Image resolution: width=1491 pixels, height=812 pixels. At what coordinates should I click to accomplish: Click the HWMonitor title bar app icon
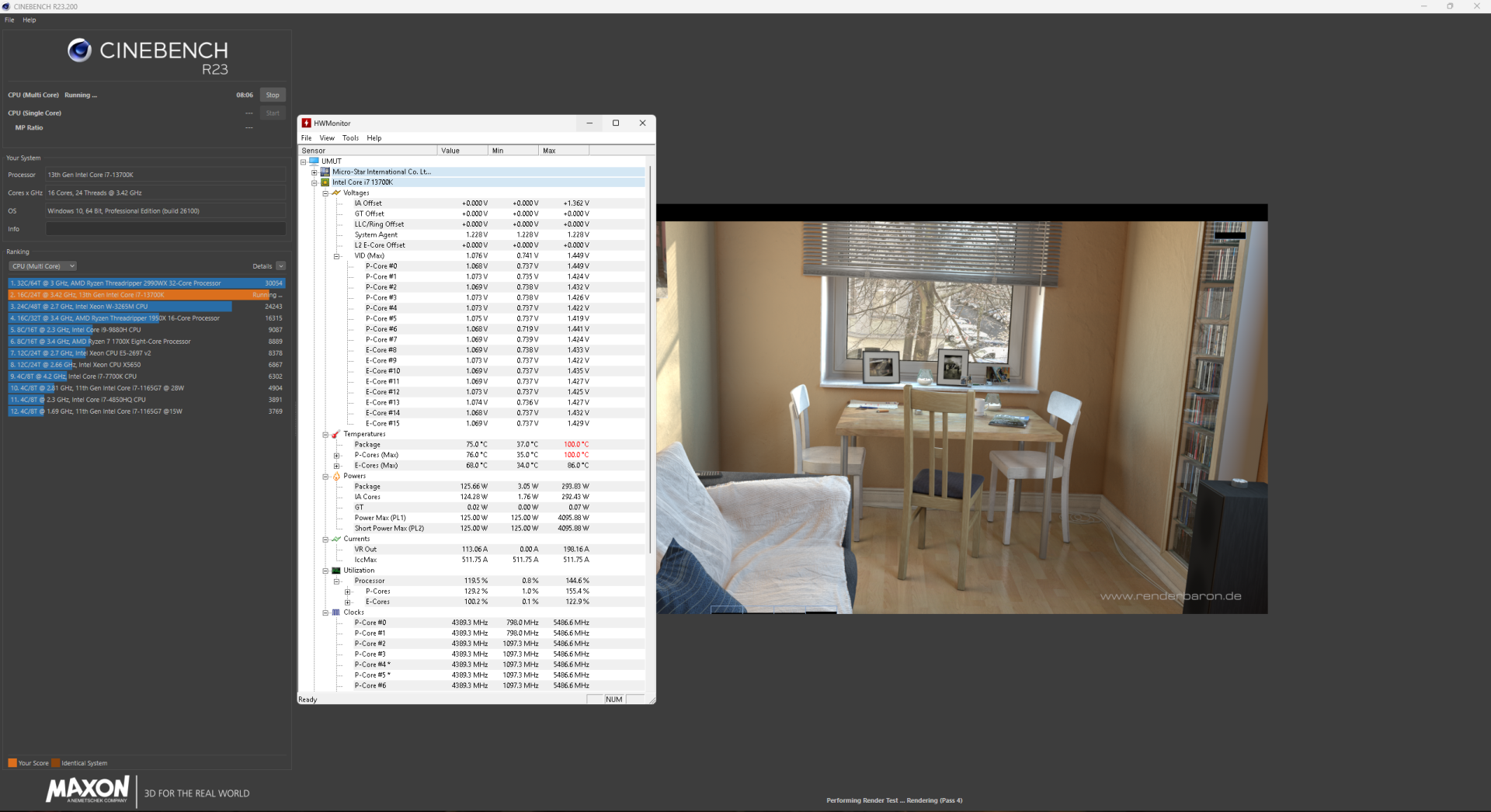[x=307, y=123]
